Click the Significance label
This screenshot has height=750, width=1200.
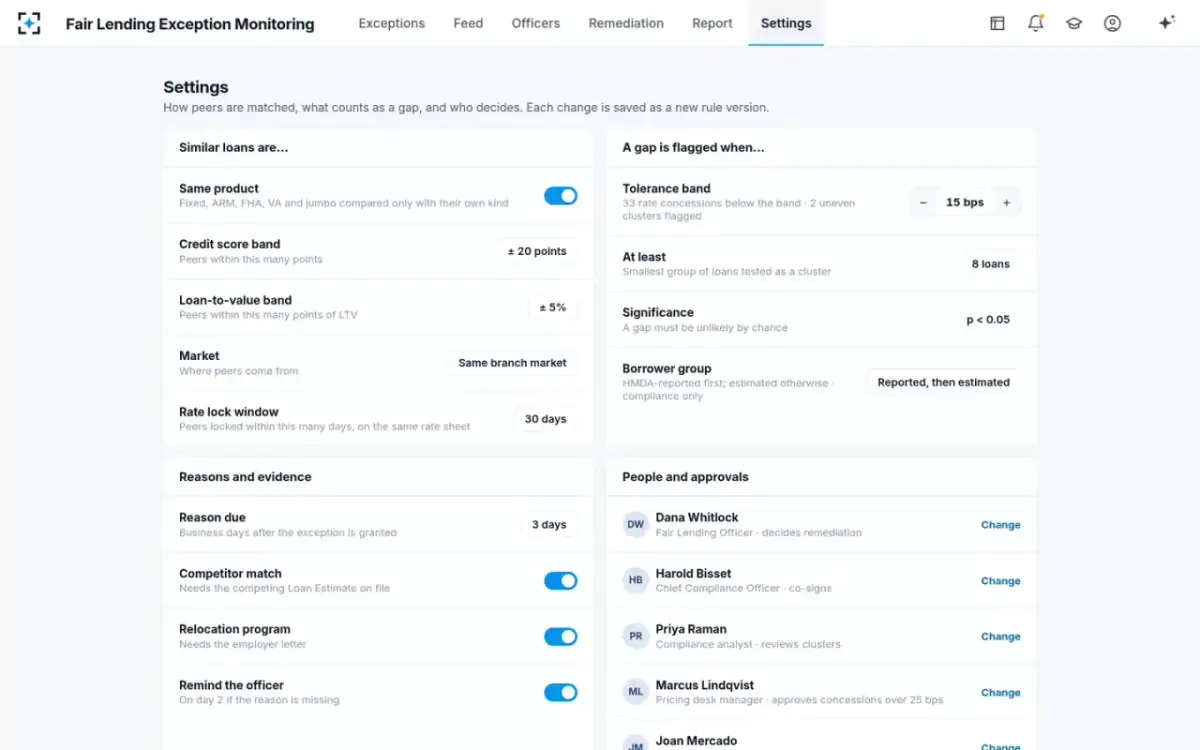coord(658,312)
